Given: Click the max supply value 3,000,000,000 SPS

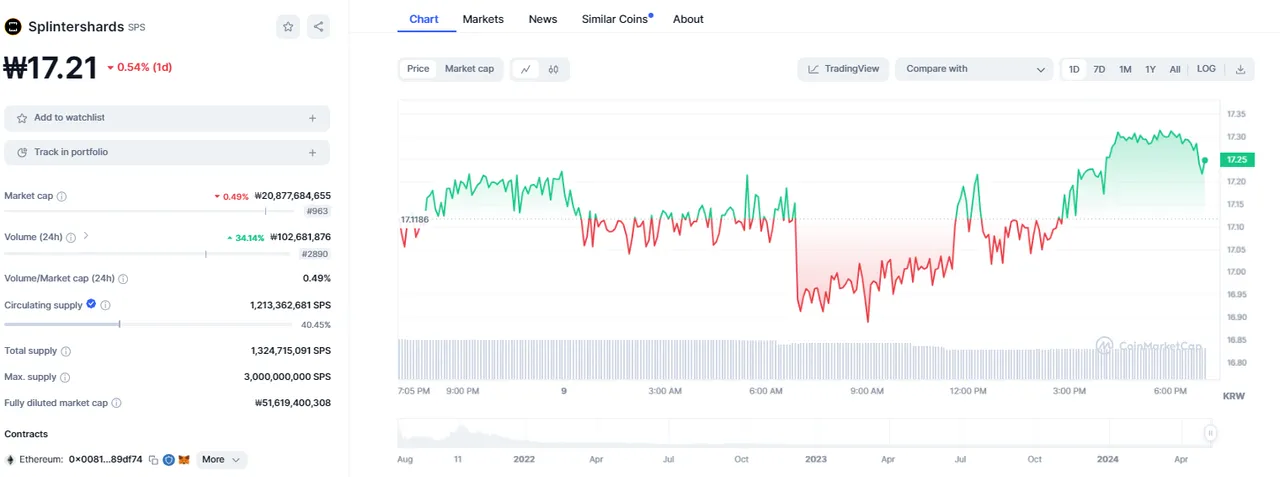Looking at the screenshot, I should tap(287, 377).
